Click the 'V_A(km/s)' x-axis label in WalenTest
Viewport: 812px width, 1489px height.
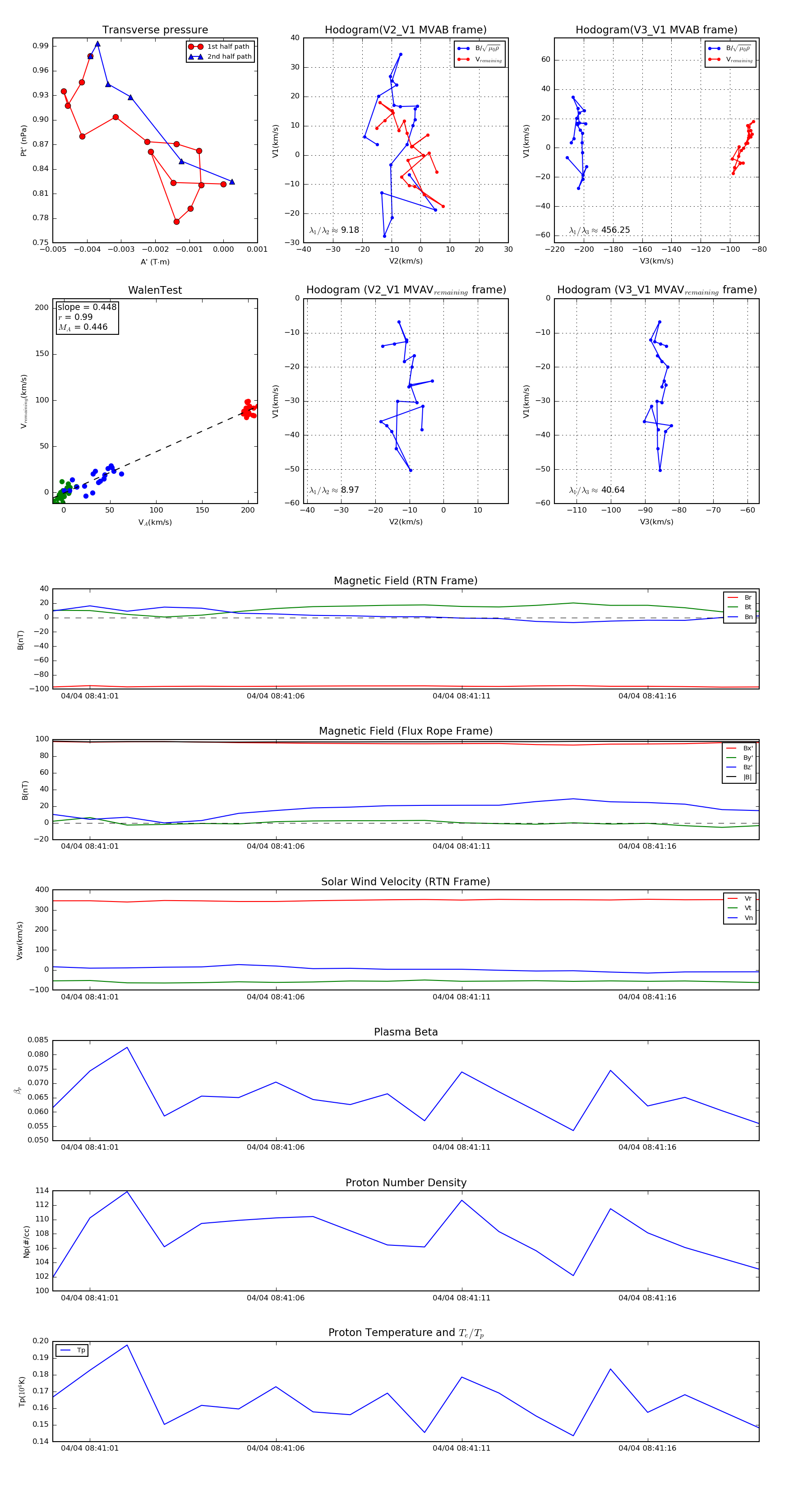[x=155, y=523]
